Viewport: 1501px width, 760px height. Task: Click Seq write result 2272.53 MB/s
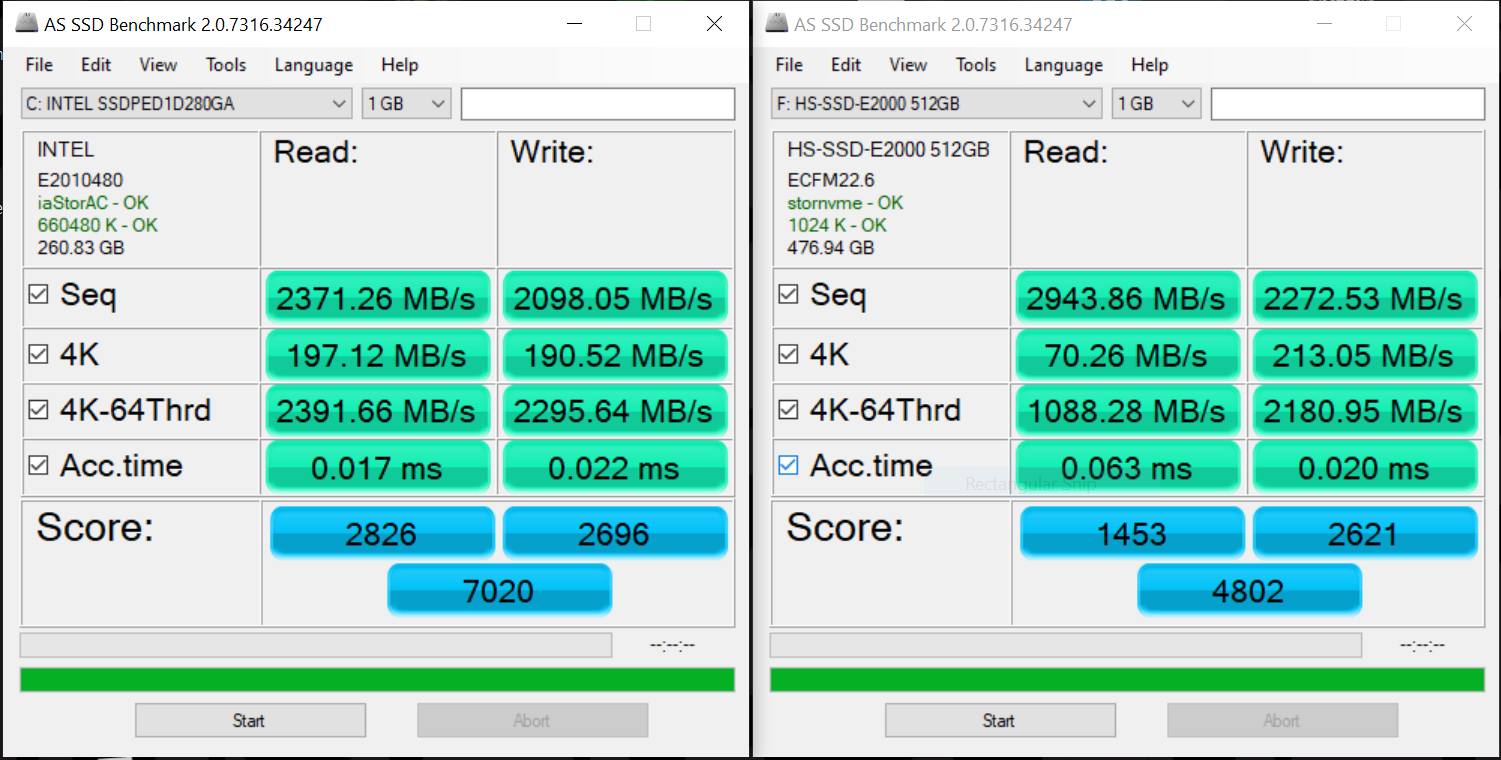(1365, 297)
